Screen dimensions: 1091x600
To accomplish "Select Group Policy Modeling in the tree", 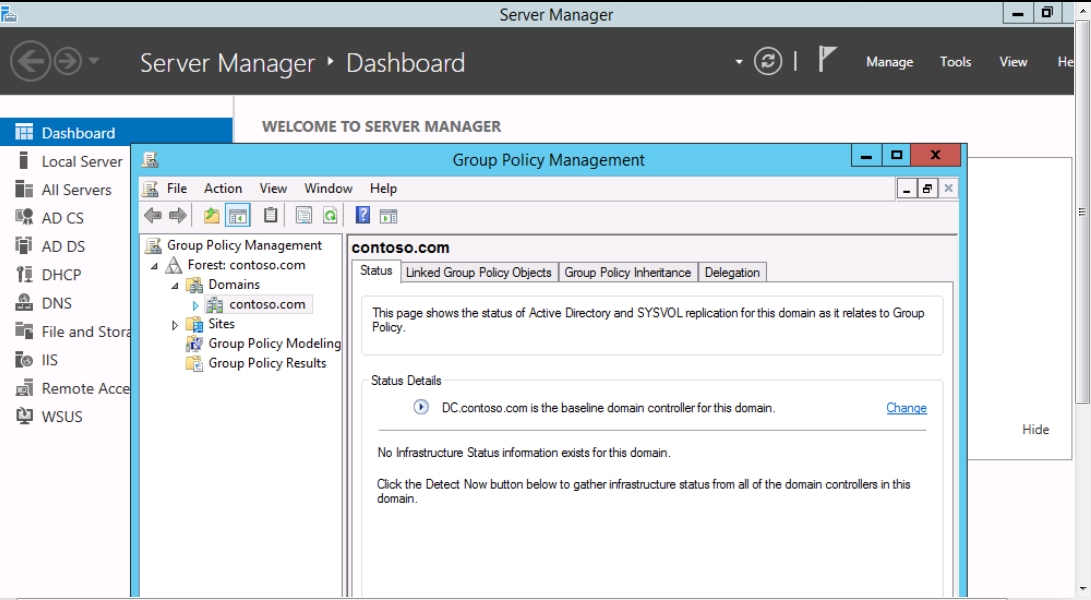I will click(x=274, y=344).
